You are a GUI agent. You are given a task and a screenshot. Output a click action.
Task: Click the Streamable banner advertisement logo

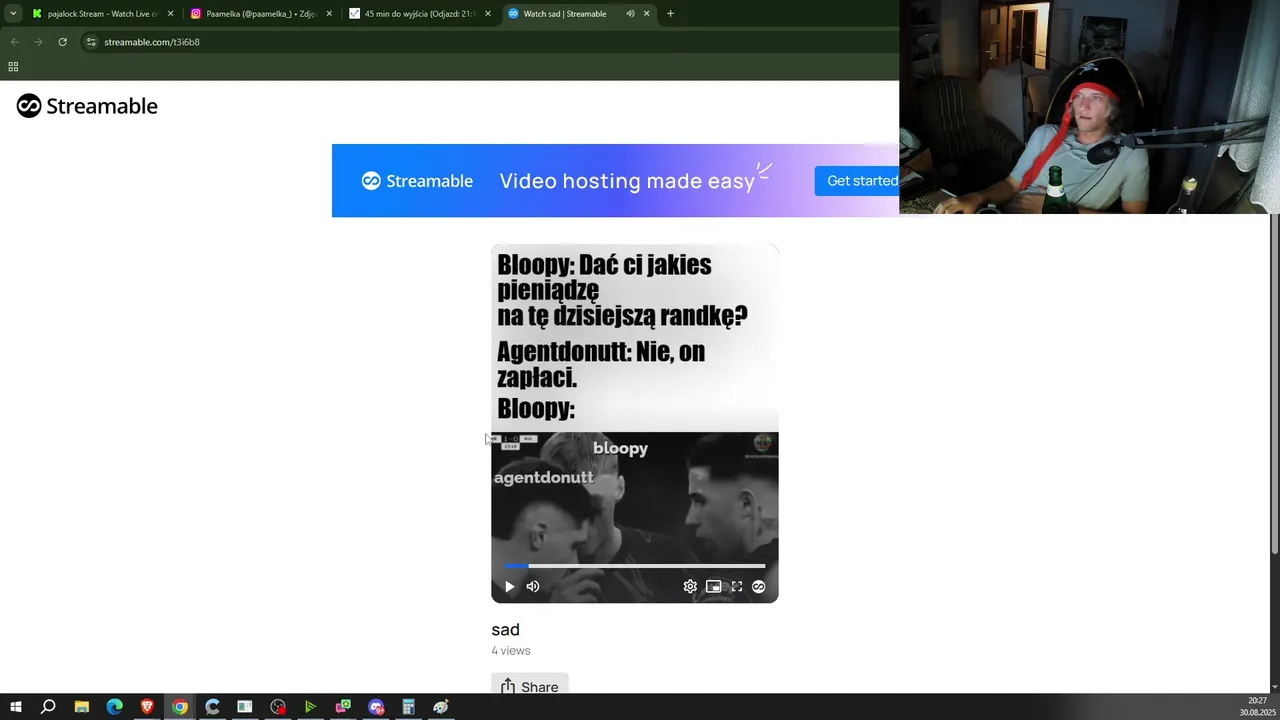(x=417, y=181)
